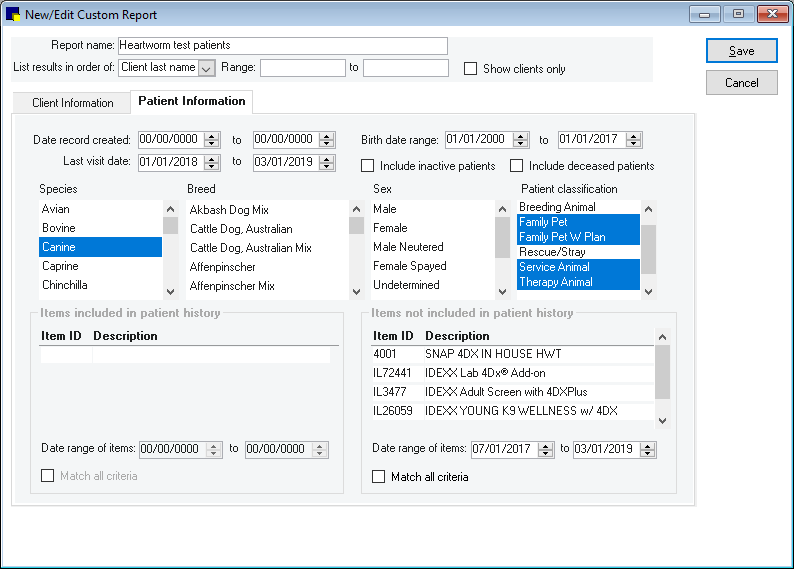Check Match all criteria for not-included items
794x569 pixels.
point(378,477)
